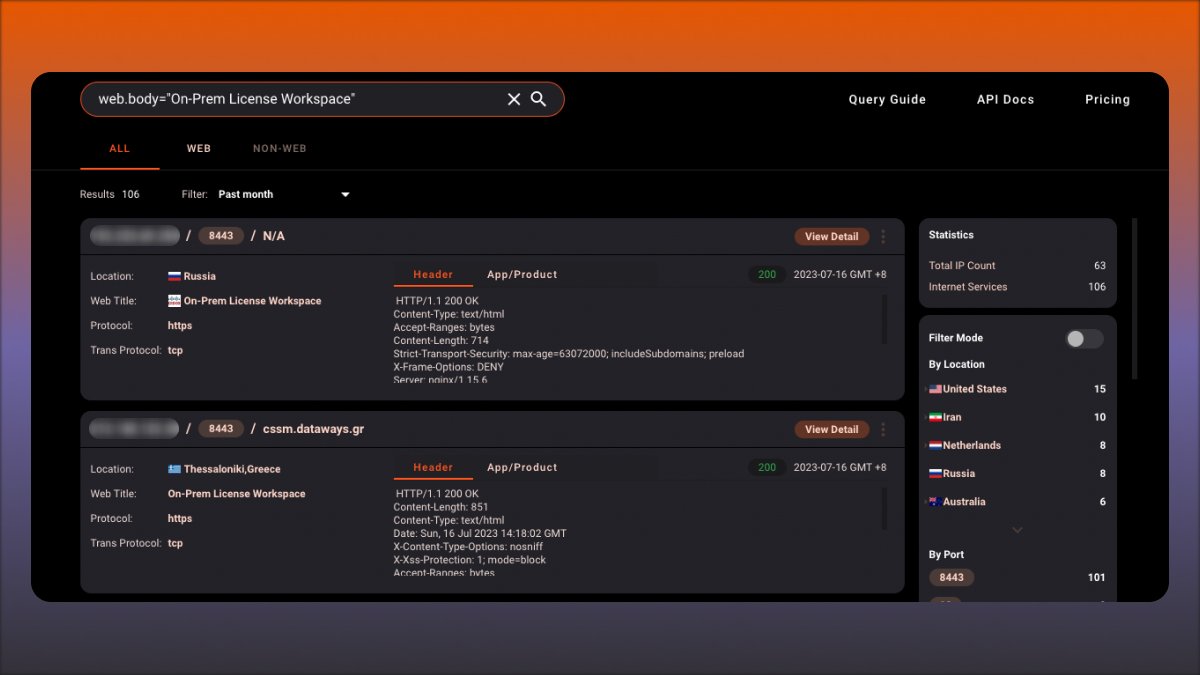
Task: Click View Detail on the first result
Action: (x=831, y=236)
